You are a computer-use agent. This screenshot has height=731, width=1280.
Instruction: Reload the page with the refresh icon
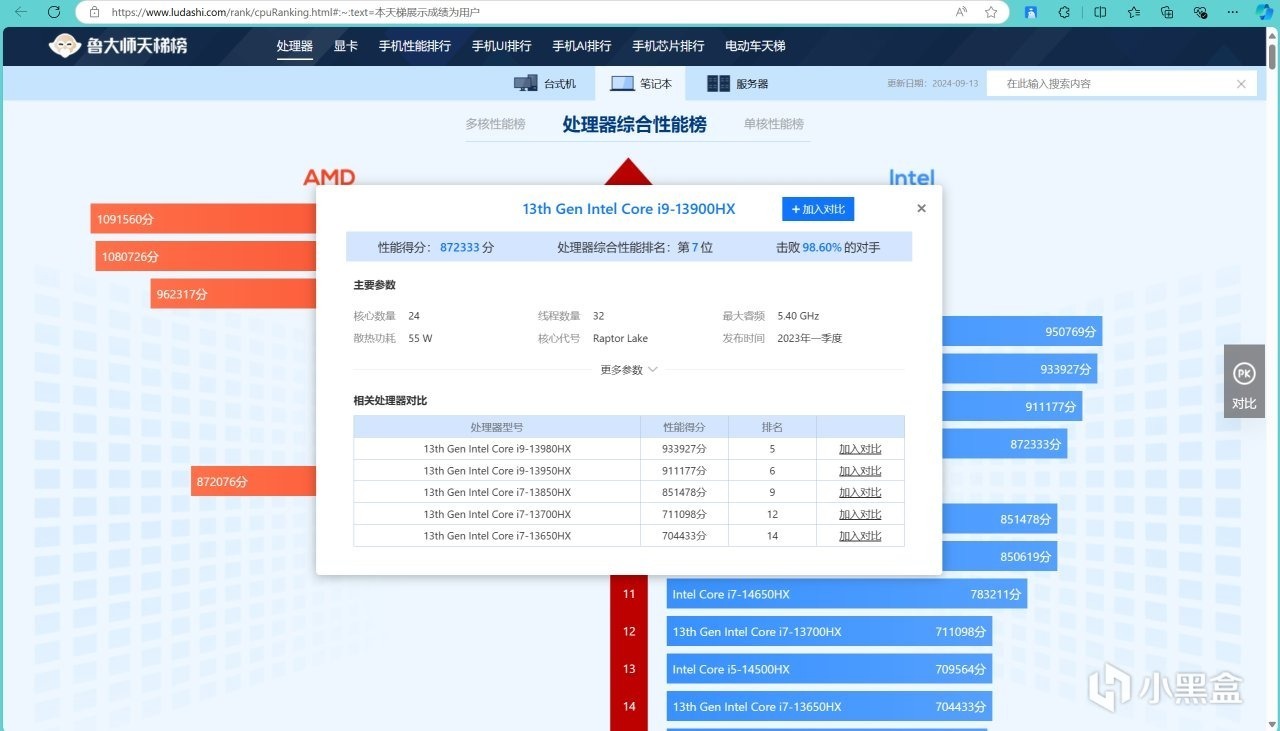[x=54, y=12]
